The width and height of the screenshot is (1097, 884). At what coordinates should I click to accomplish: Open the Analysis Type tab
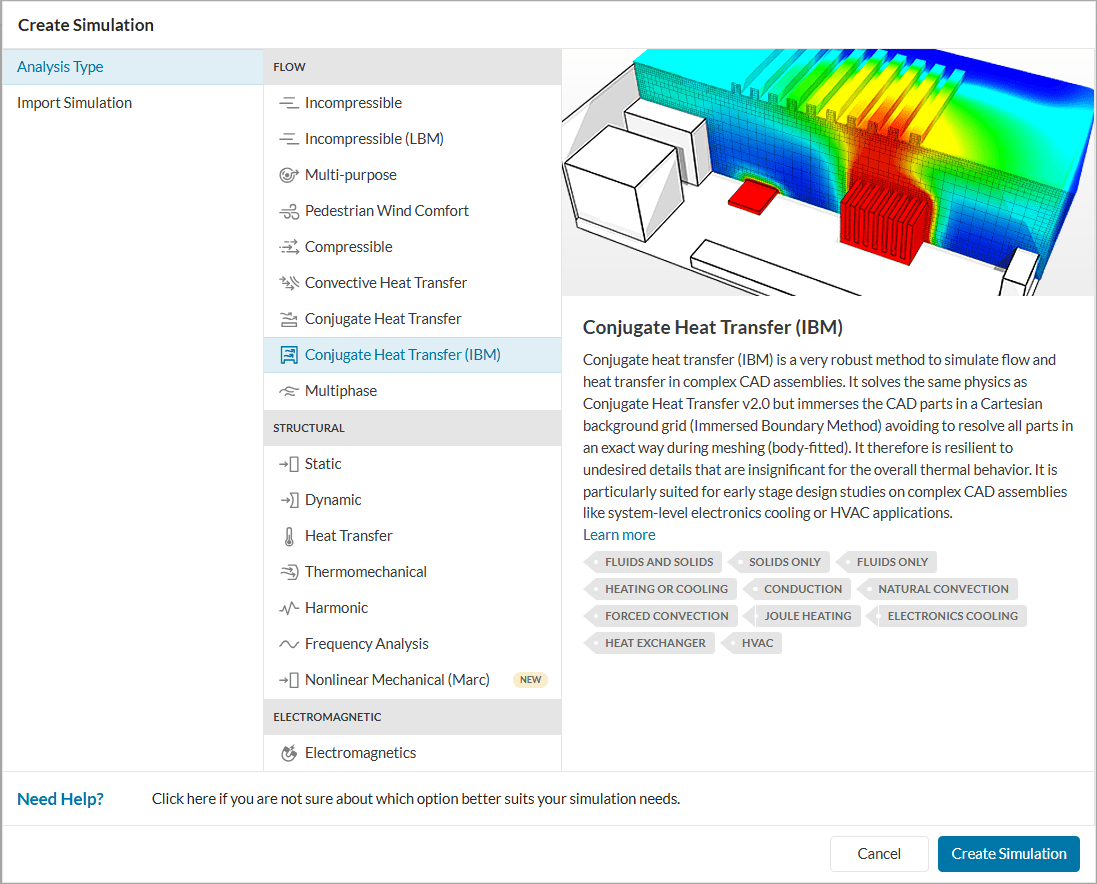click(60, 67)
